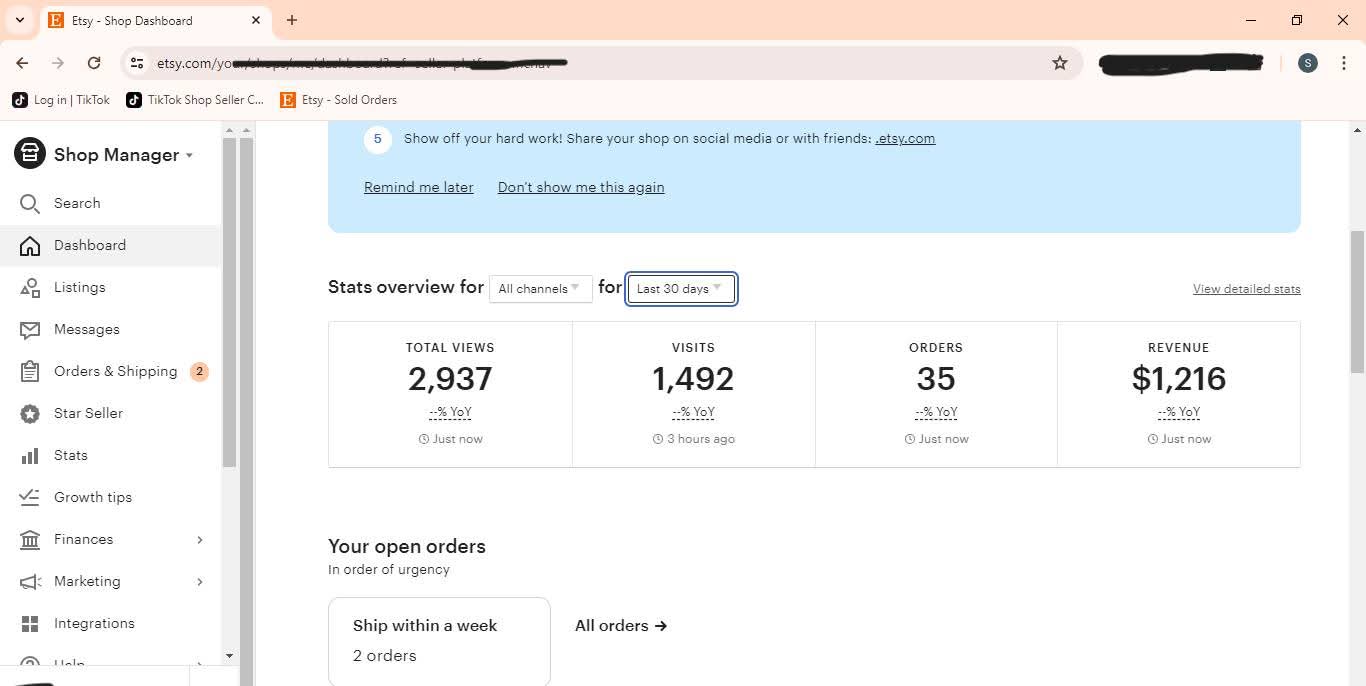Expand the Finances submenu arrow

coord(200,540)
